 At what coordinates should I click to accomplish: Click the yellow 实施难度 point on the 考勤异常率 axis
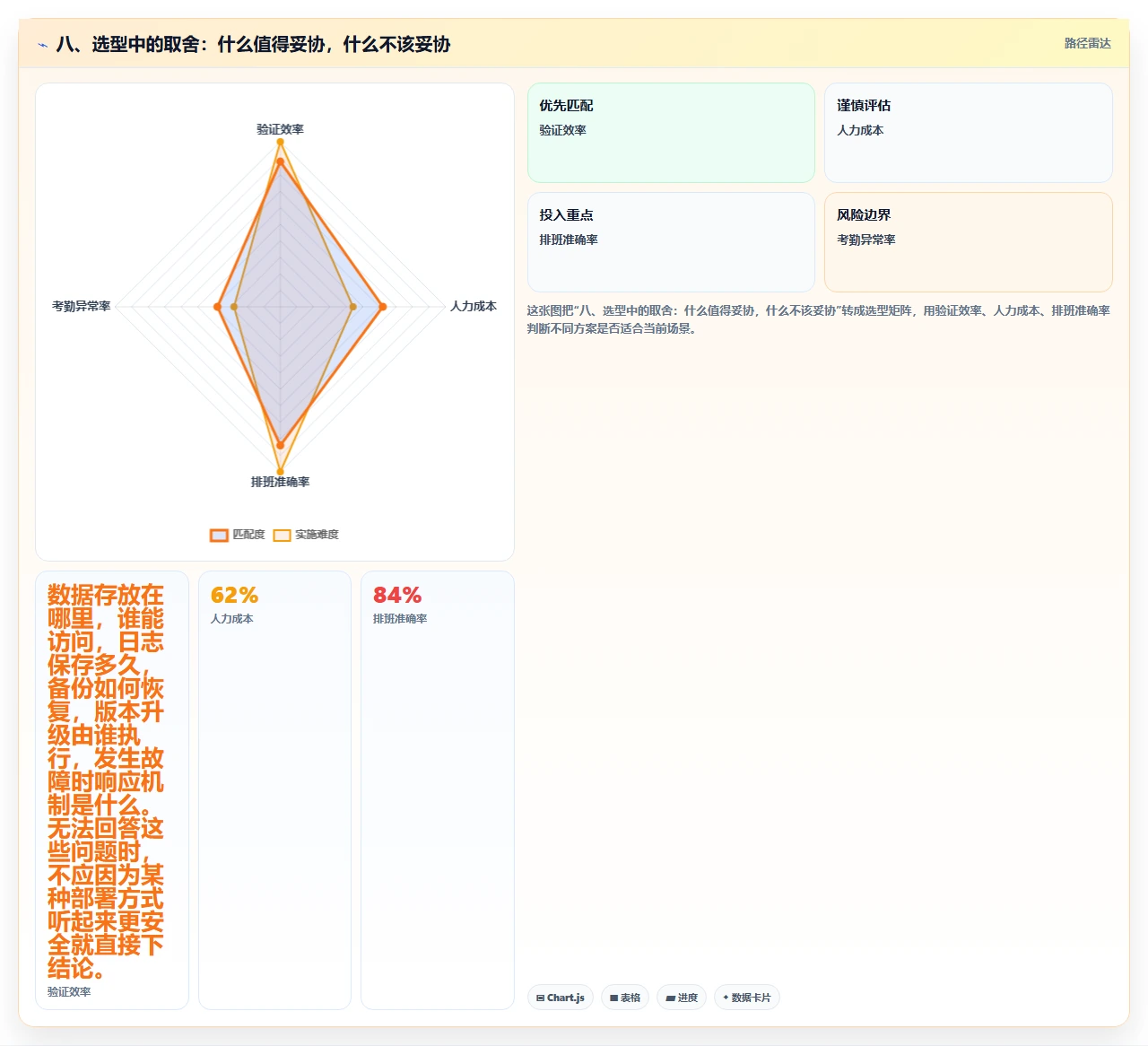tap(234, 307)
